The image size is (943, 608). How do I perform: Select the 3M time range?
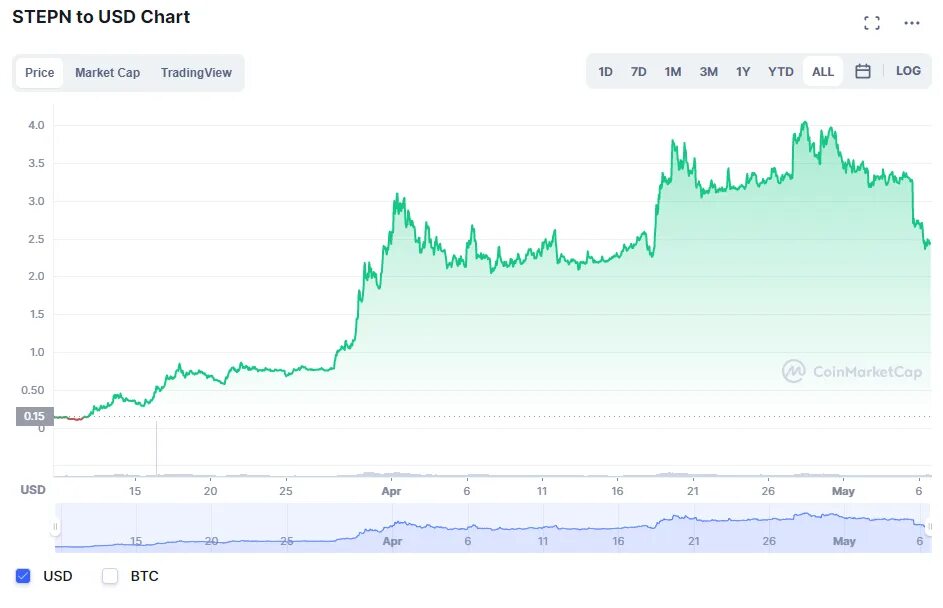tap(708, 72)
